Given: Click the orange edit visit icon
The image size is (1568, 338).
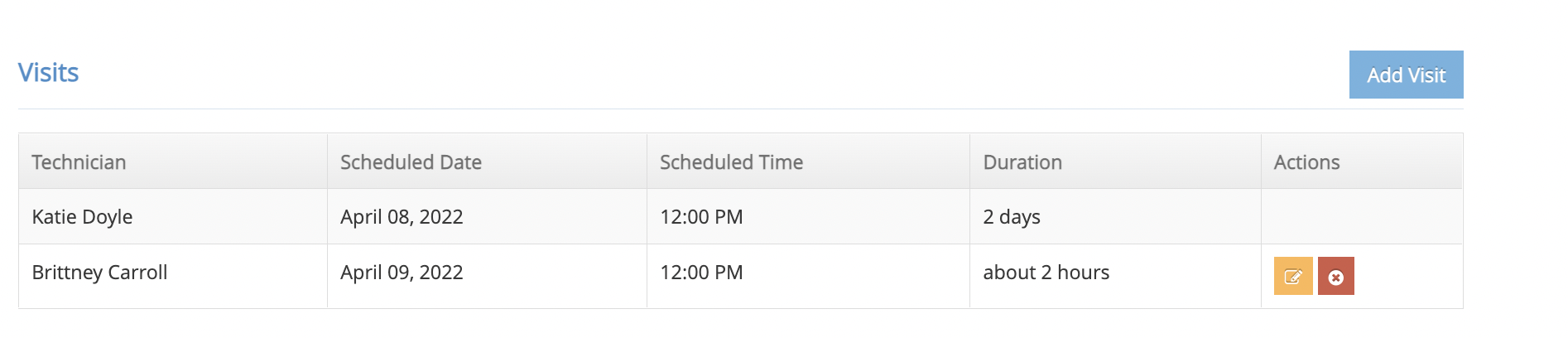Looking at the screenshot, I should tap(1292, 277).
